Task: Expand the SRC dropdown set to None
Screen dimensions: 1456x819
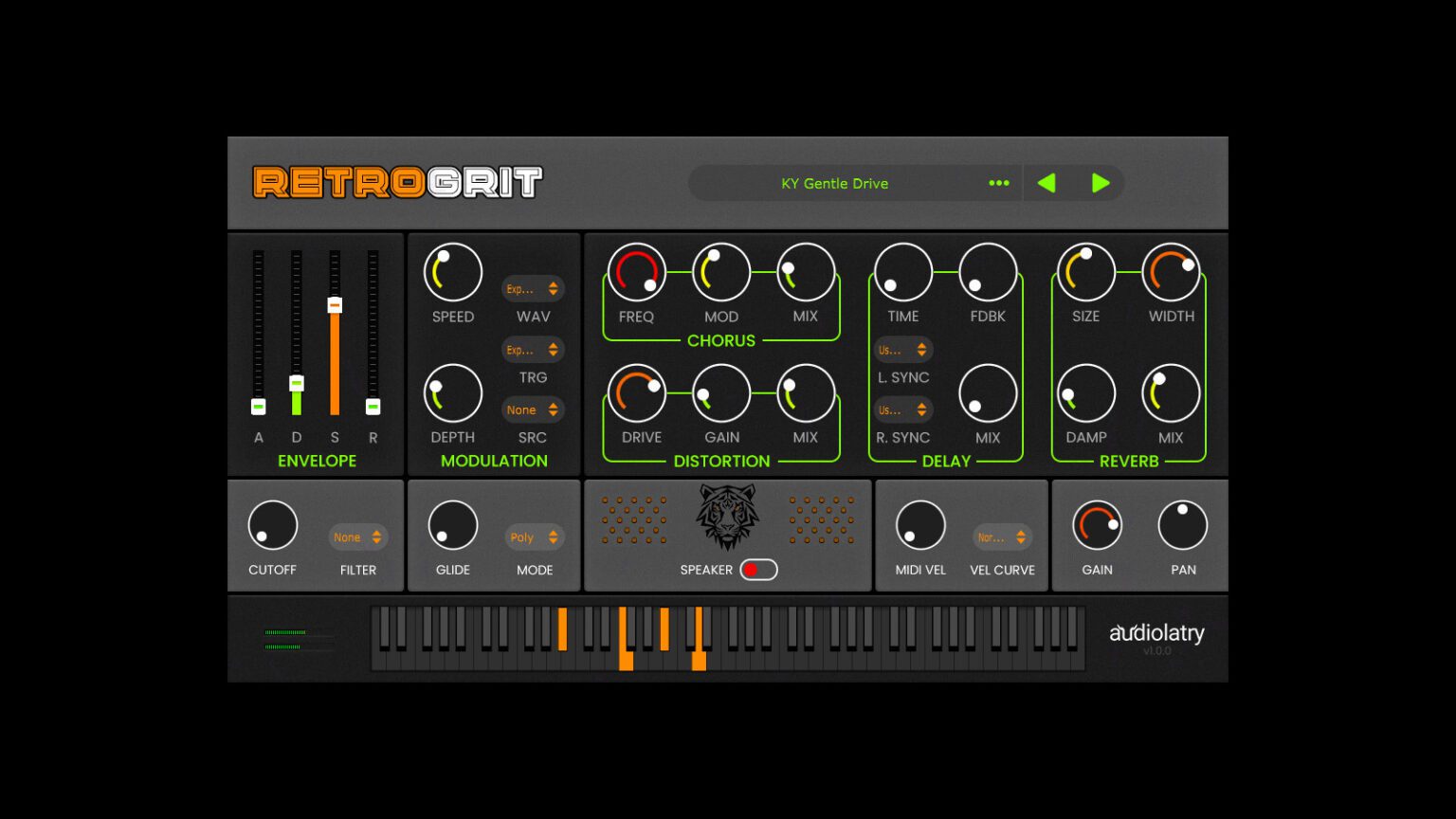Action: point(533,409)
